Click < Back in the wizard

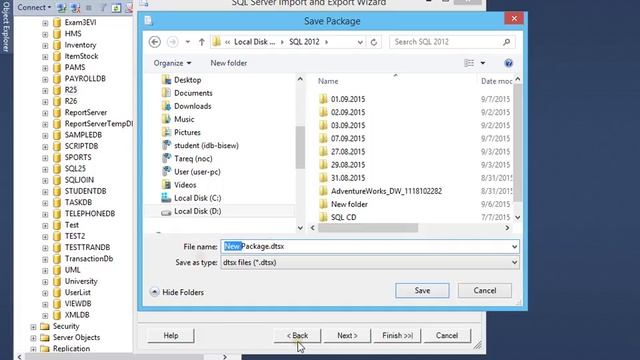(x=297, y=336)
